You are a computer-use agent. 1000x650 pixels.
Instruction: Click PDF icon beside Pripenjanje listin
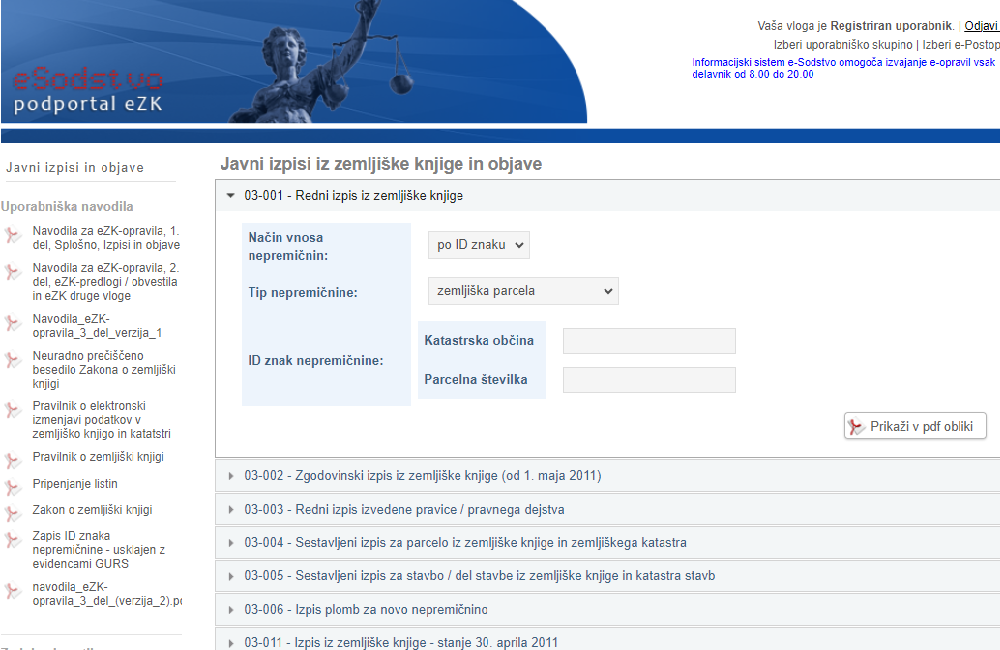tap(13, 487)
